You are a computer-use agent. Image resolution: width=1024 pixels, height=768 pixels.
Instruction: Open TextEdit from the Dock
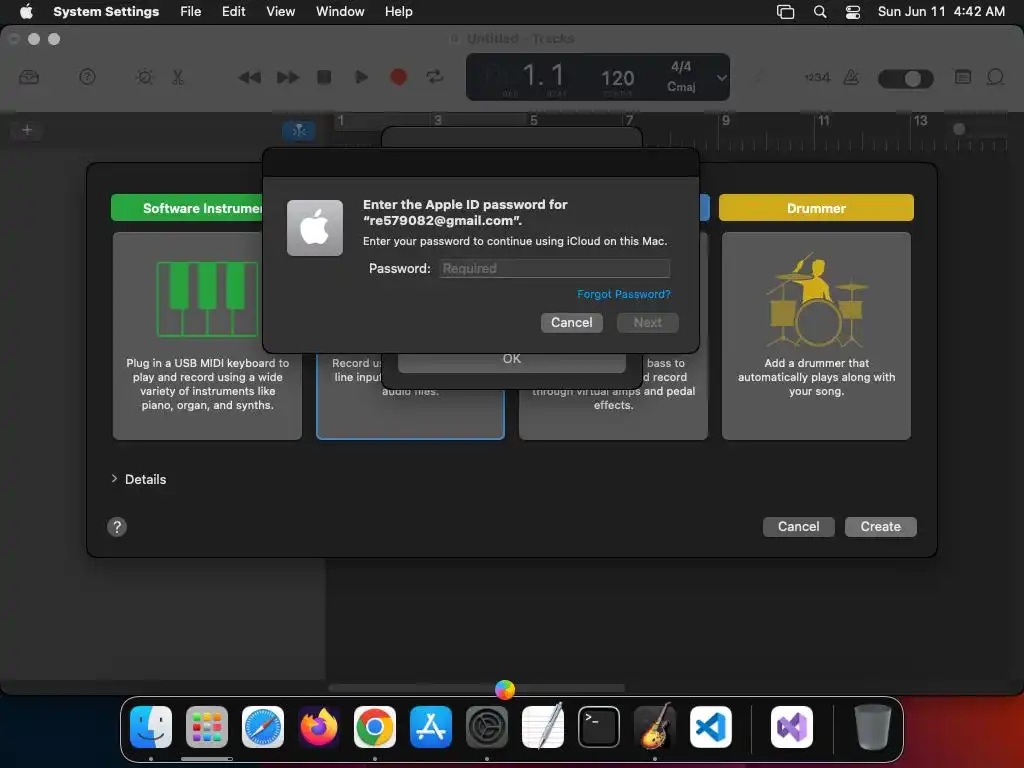(x=543, y=727)
